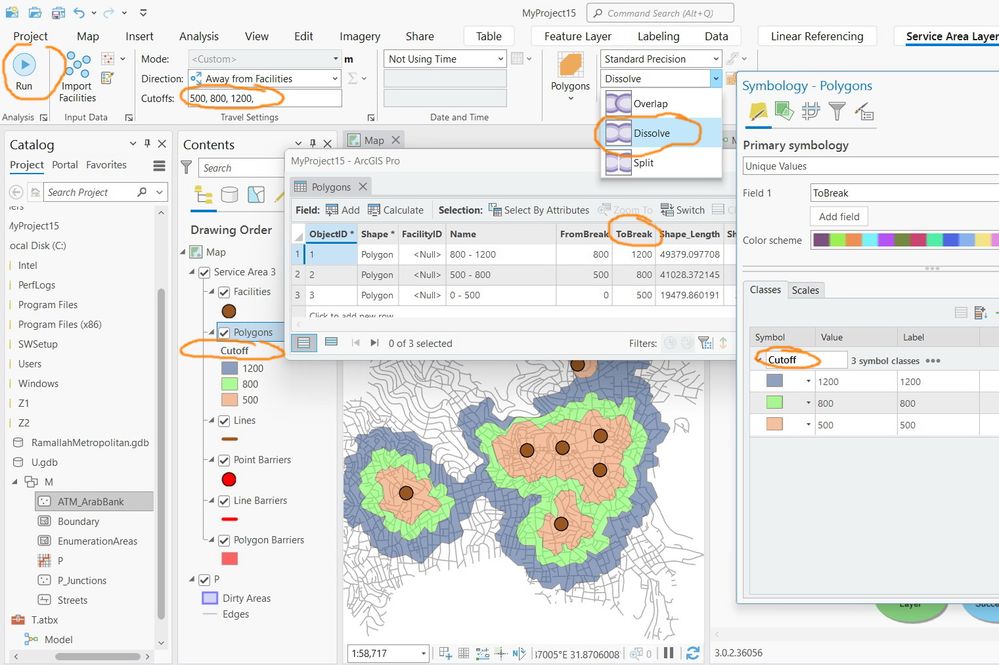The width and height of the screenshot is (999, 665).
Task: Collapse the M dataset in Catalog
Action: pos(15,482)
